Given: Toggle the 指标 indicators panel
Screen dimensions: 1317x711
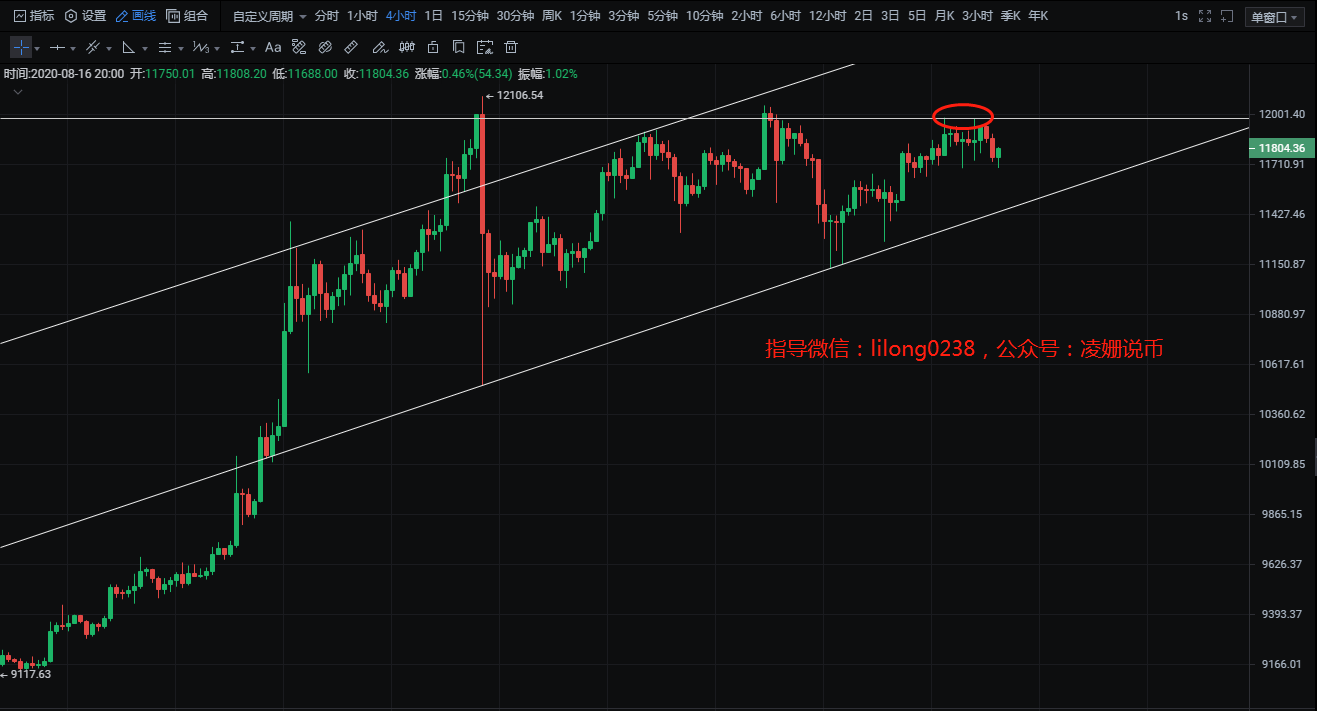Looking at the screenshot, I should (34, 16).
